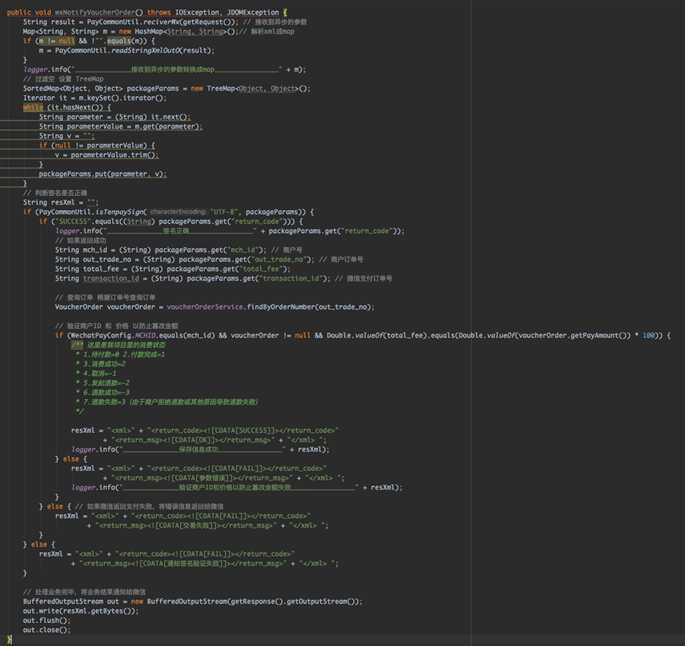Click "TreeMap" in the SortedMap declaration
The image size is (685, 646).
tap(221, 88)
